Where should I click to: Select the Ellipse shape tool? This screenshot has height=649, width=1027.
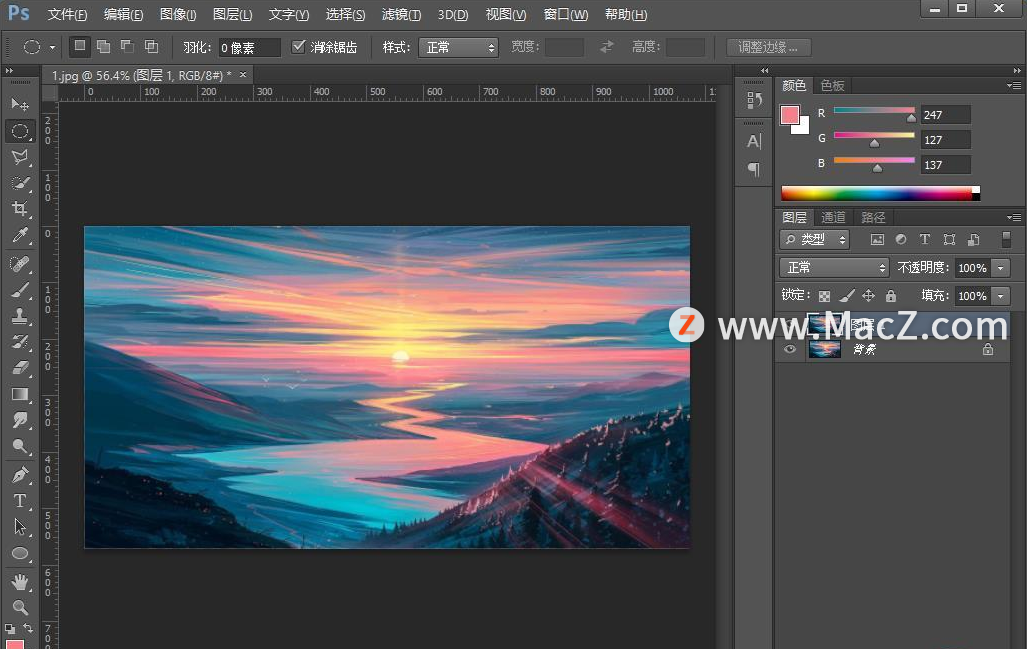20,554
